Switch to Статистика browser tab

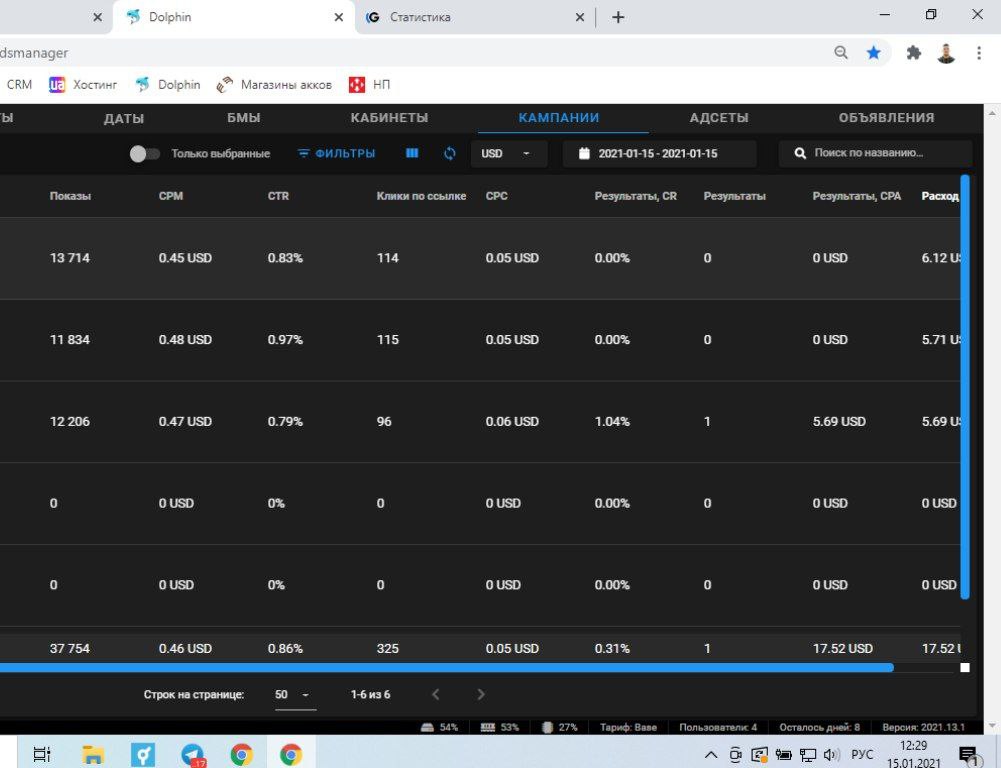(x=476, y=17)
